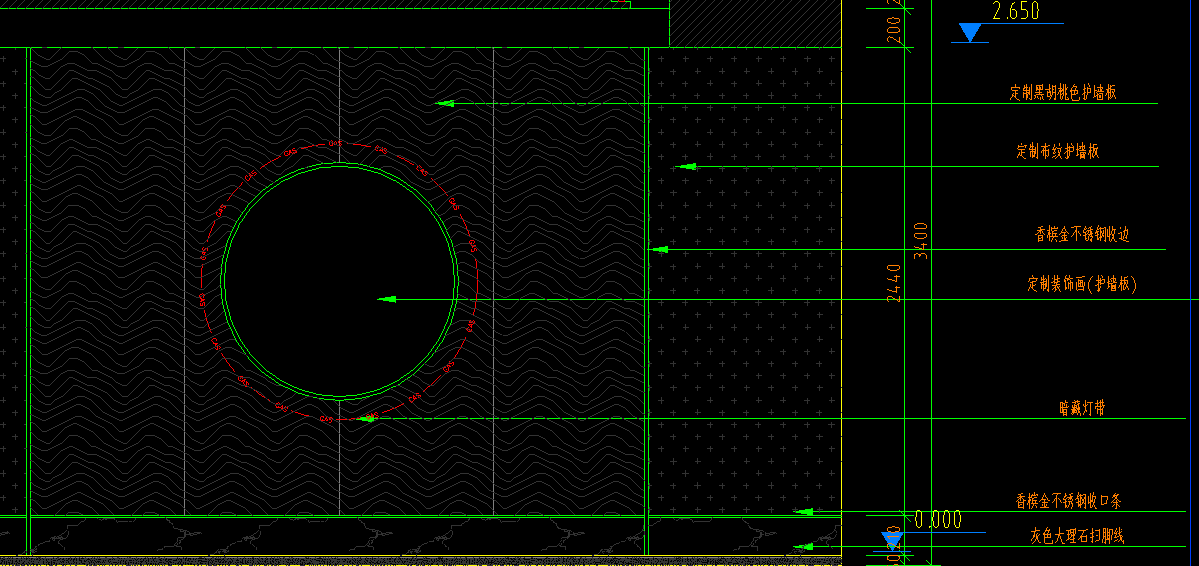Screen dimensions: 1199x566
Task: Click the label 定制布纹护墙板
Action: click(1058, 151)
